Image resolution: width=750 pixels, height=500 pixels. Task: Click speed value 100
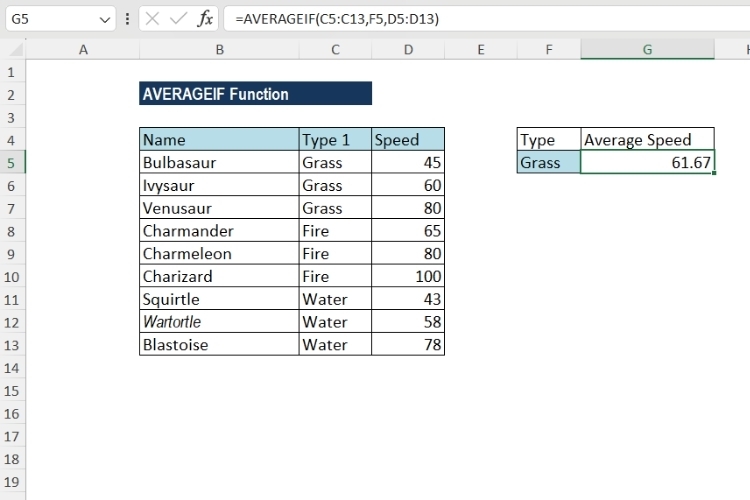point(408,276)
